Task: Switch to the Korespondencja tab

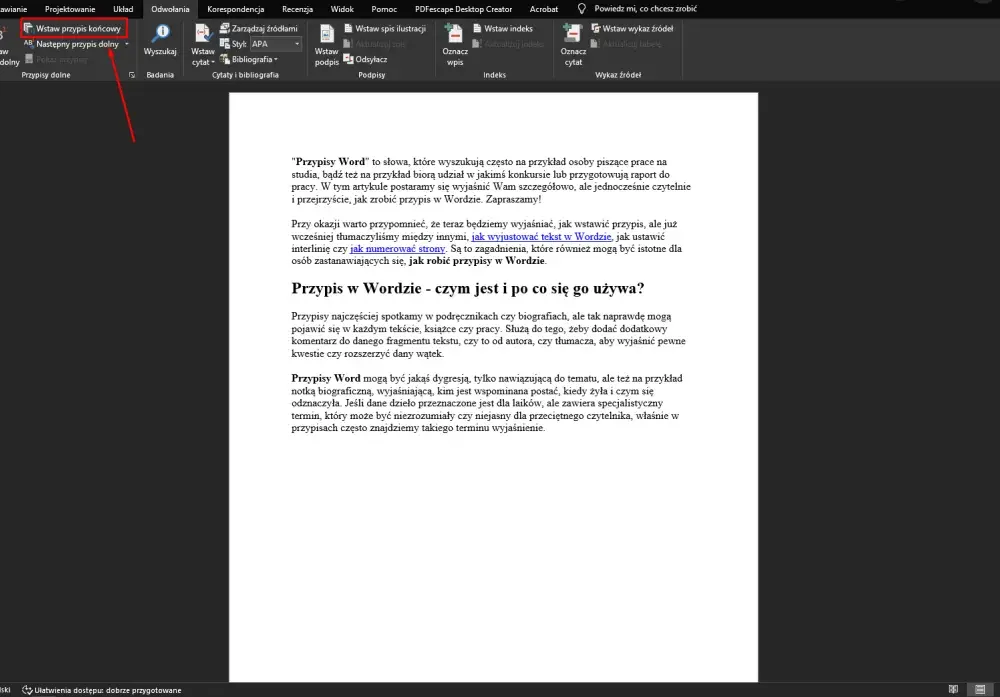Action: coord(236,9)
